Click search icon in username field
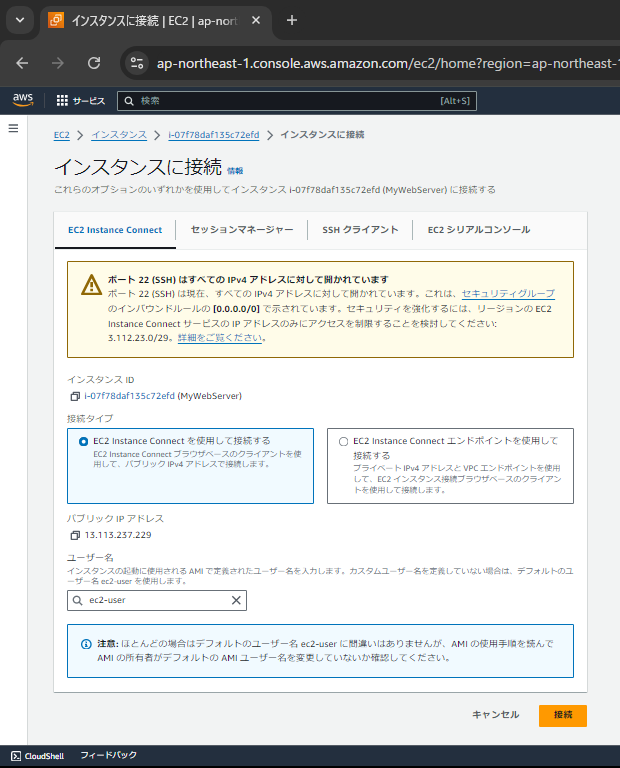Image resolution: width=620 pixels, height=768 pixels. [x=77, y=600]
